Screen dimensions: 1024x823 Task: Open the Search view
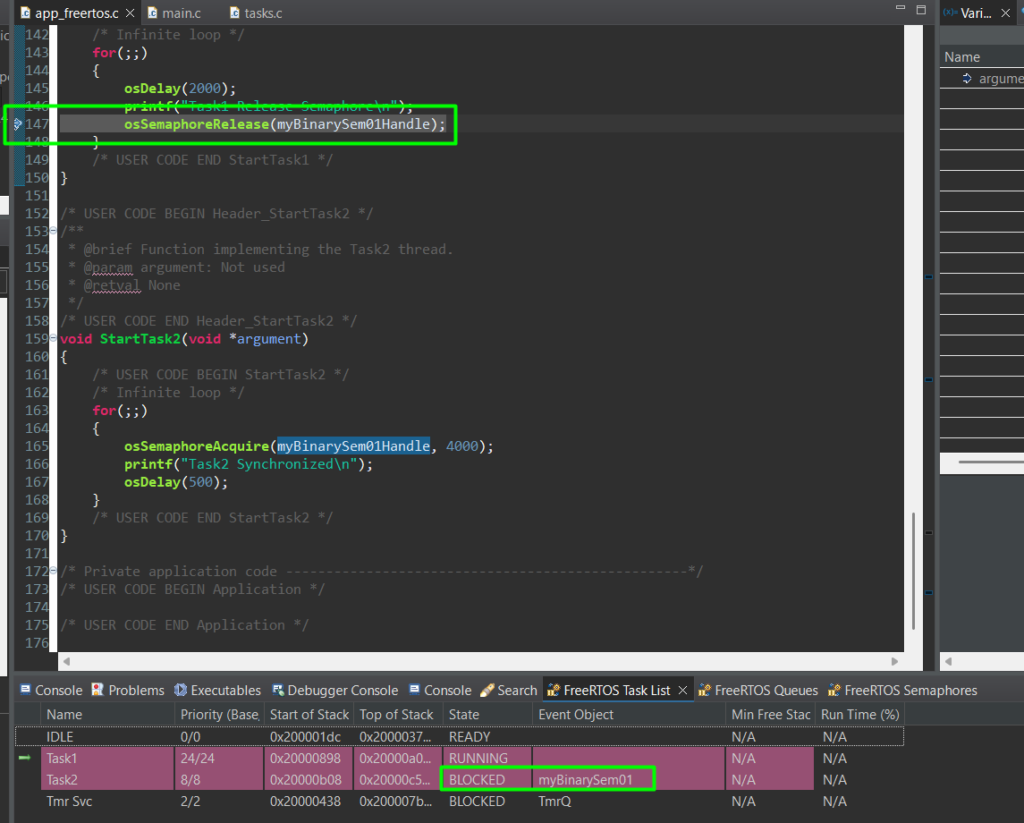(516, 690)
